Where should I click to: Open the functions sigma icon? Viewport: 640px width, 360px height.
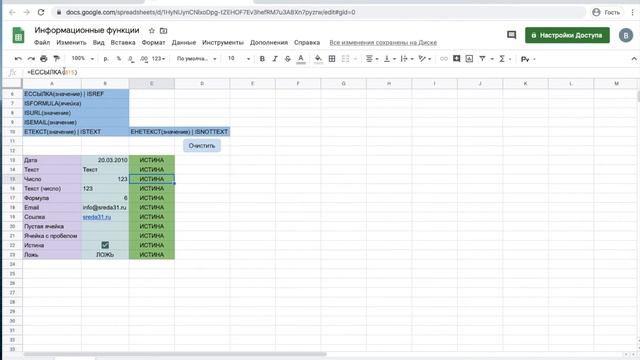pos(502,59)
